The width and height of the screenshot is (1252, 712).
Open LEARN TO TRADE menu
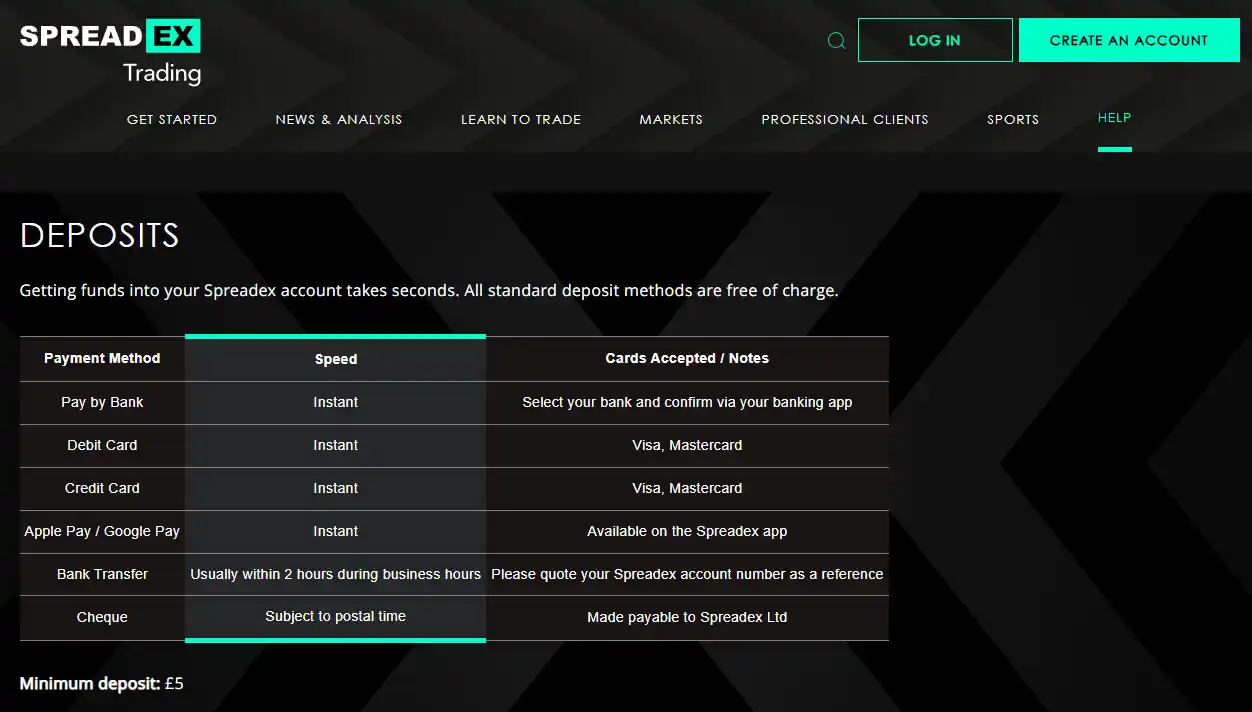(x=521, y=119)
